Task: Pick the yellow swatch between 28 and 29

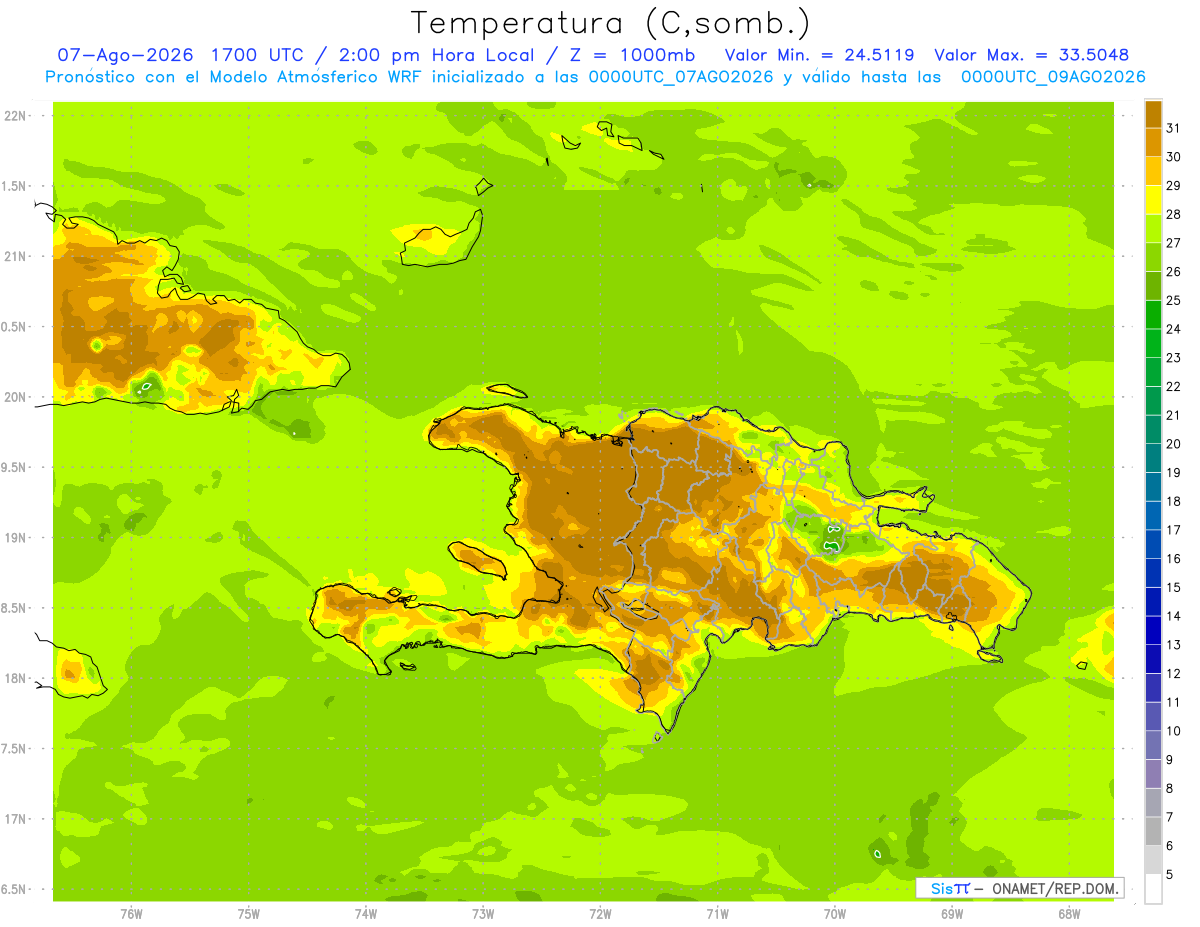Action: point(1153,200)
